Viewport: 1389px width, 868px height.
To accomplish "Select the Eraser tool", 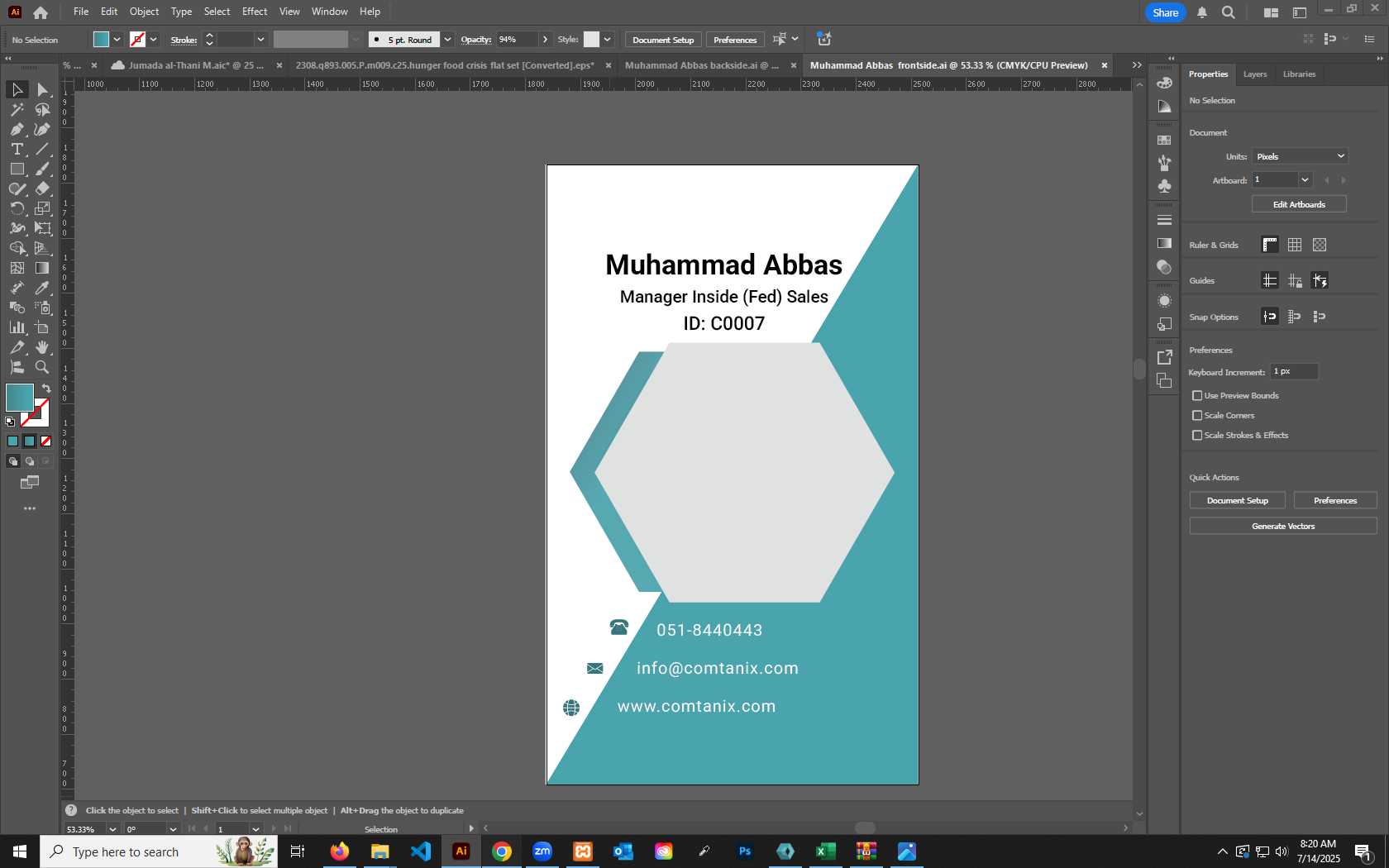I will [x=42, y=188].
